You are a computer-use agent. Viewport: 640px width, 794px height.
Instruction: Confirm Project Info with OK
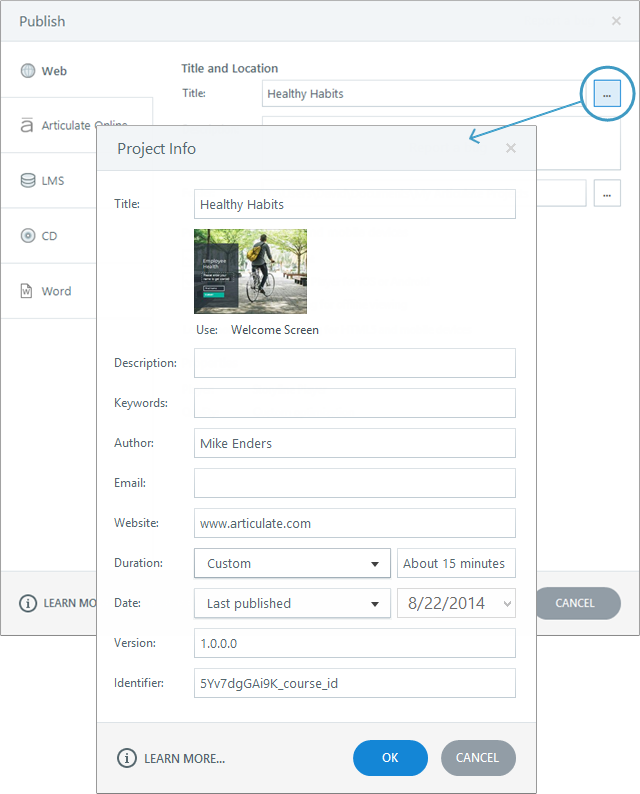pyautogui.click(x=390, y=758)
